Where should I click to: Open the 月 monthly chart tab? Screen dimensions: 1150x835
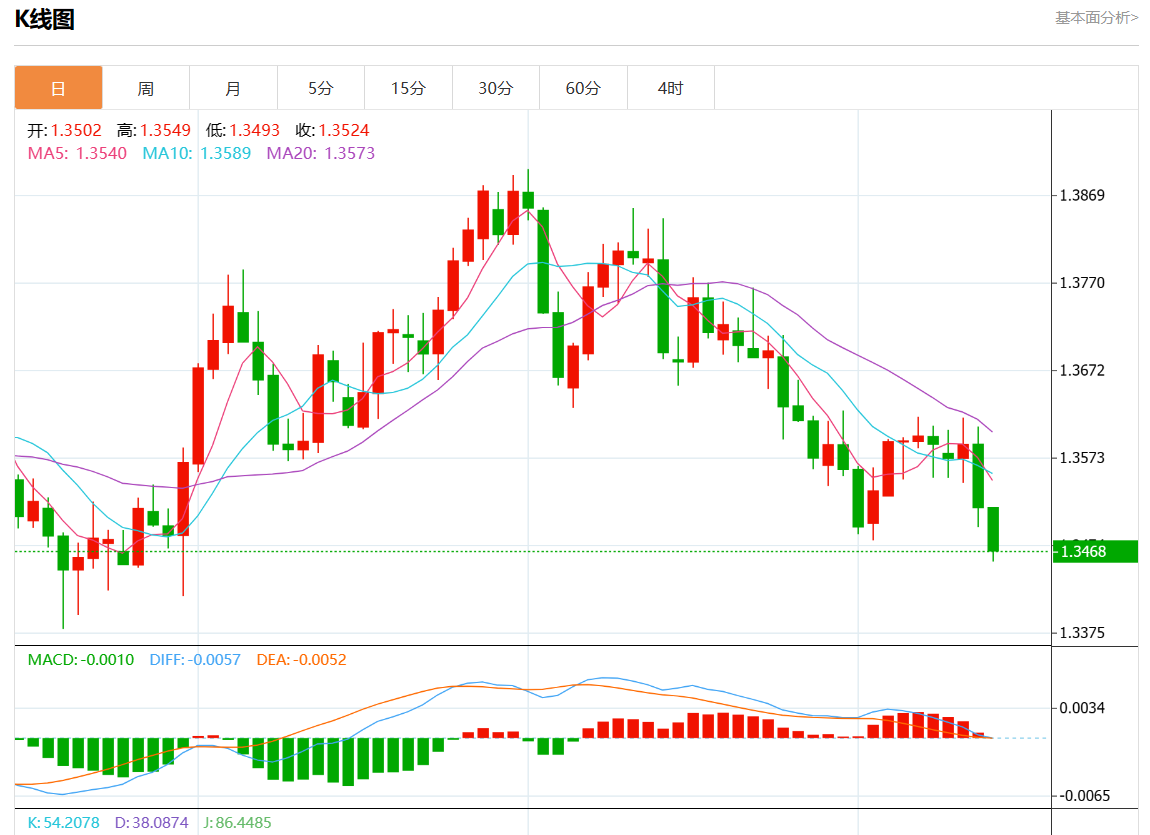pos(233,88)
